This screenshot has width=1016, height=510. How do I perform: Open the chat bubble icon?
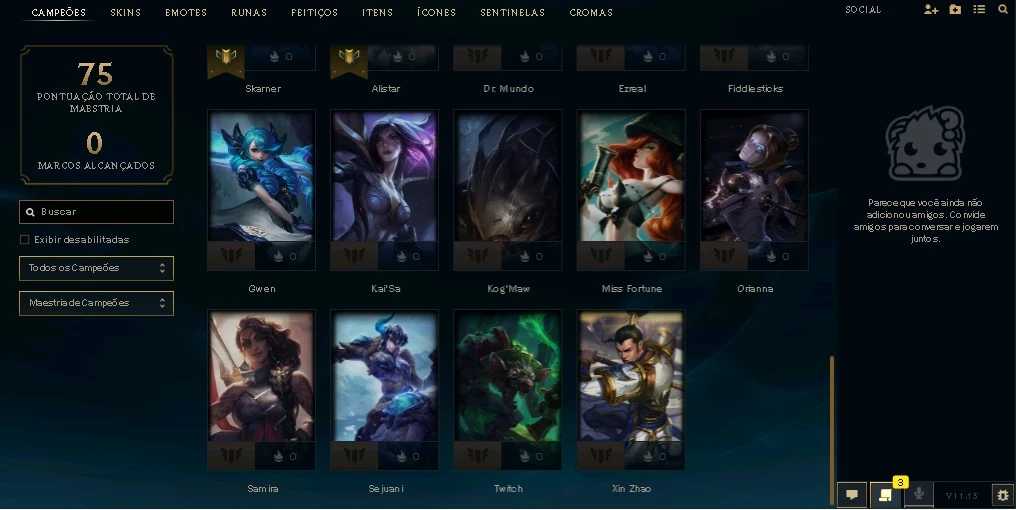[x=852, y=495]
